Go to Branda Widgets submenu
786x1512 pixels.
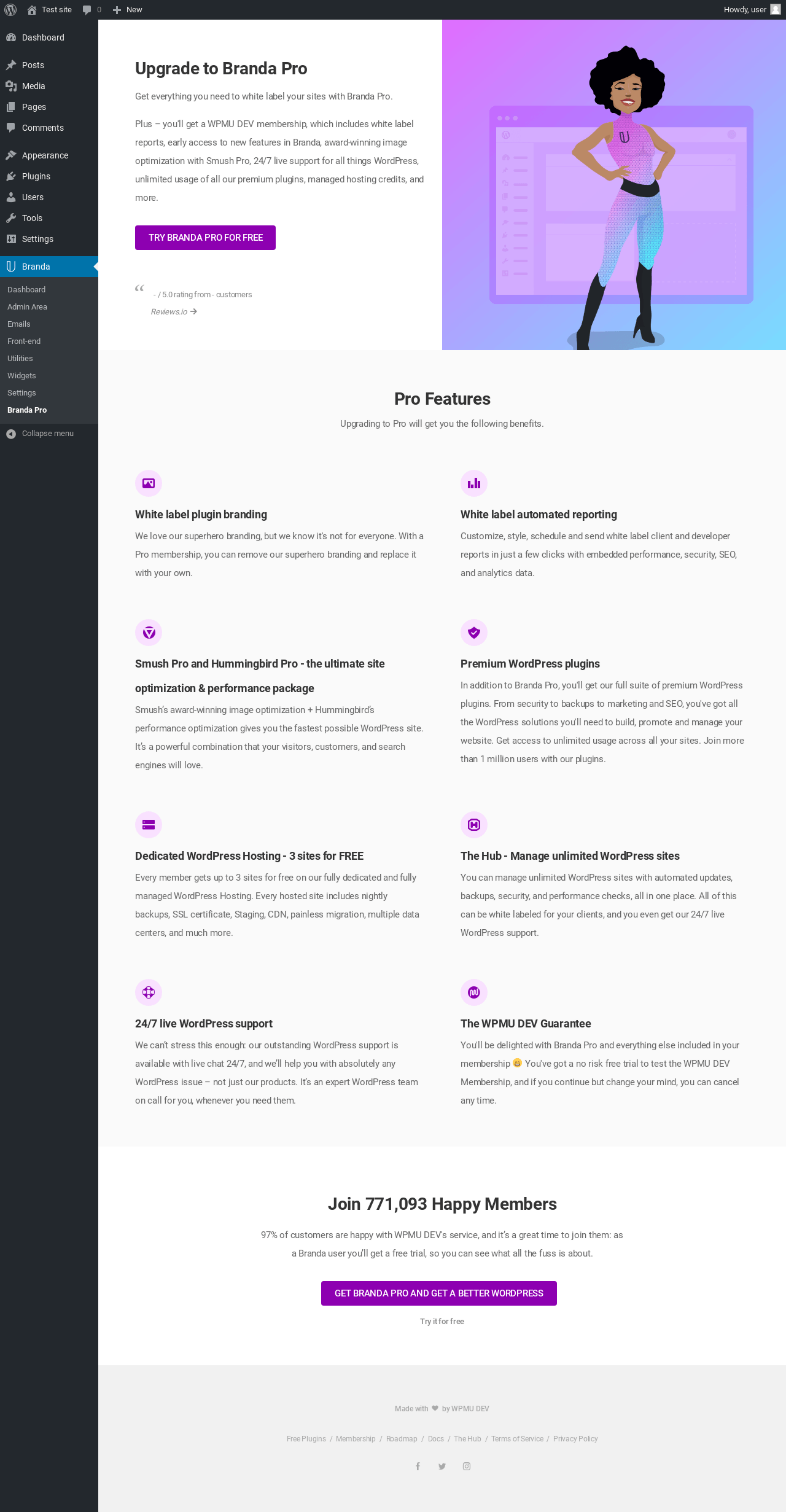click(x=21, y=376)
